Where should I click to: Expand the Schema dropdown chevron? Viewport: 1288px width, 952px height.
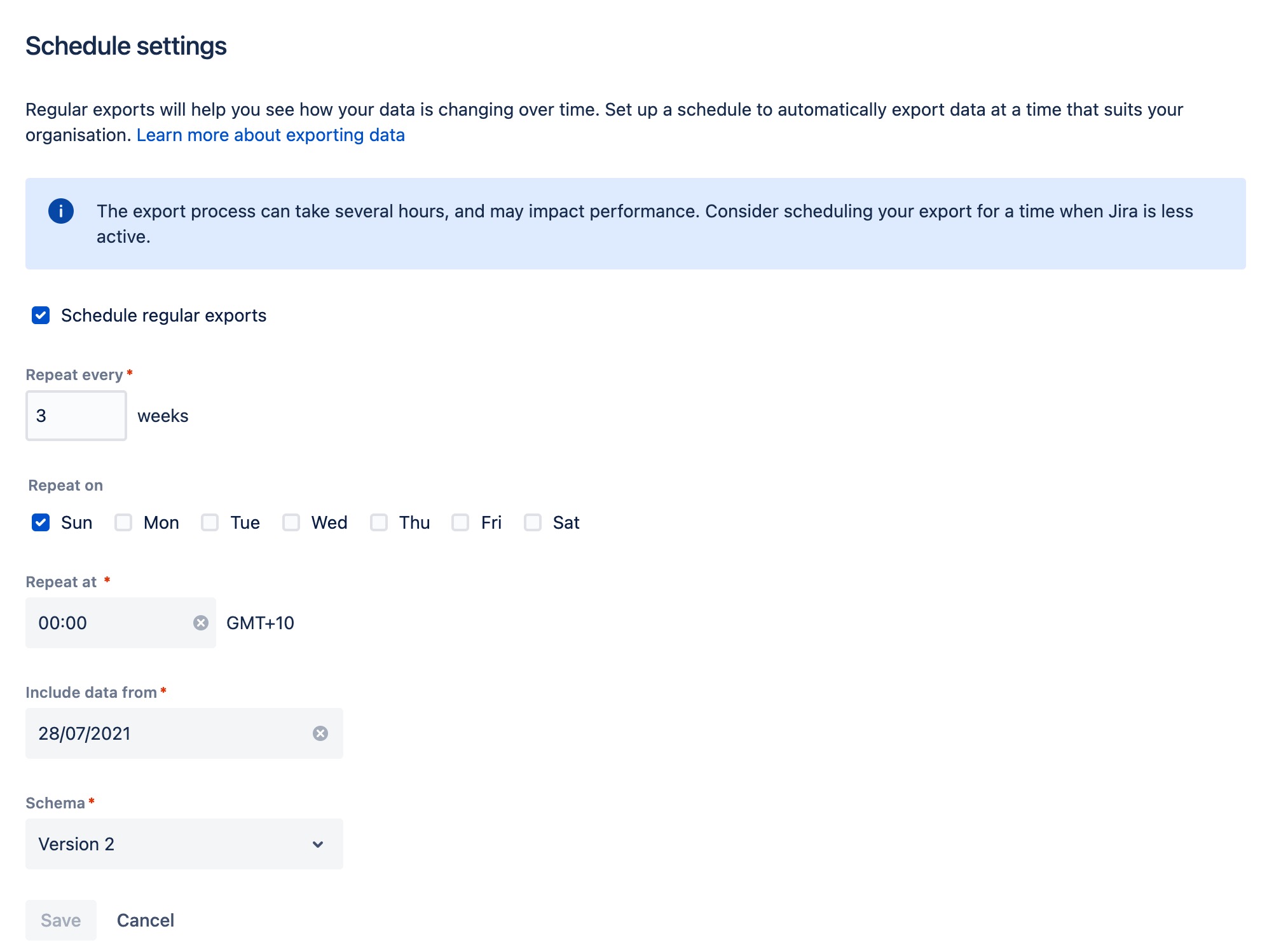(x=318, y=844)
